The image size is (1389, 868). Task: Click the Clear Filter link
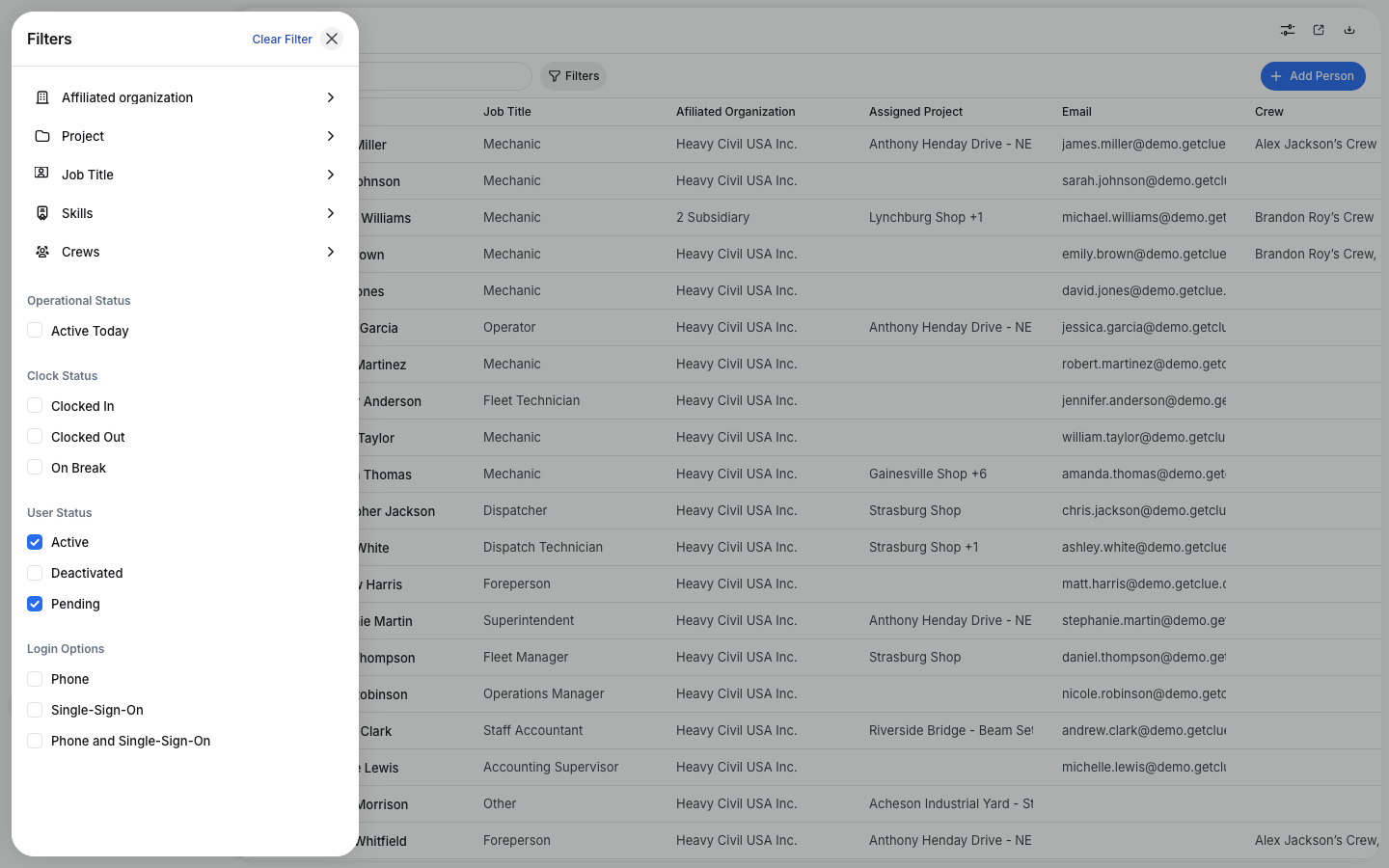click(x=282, y=40)
